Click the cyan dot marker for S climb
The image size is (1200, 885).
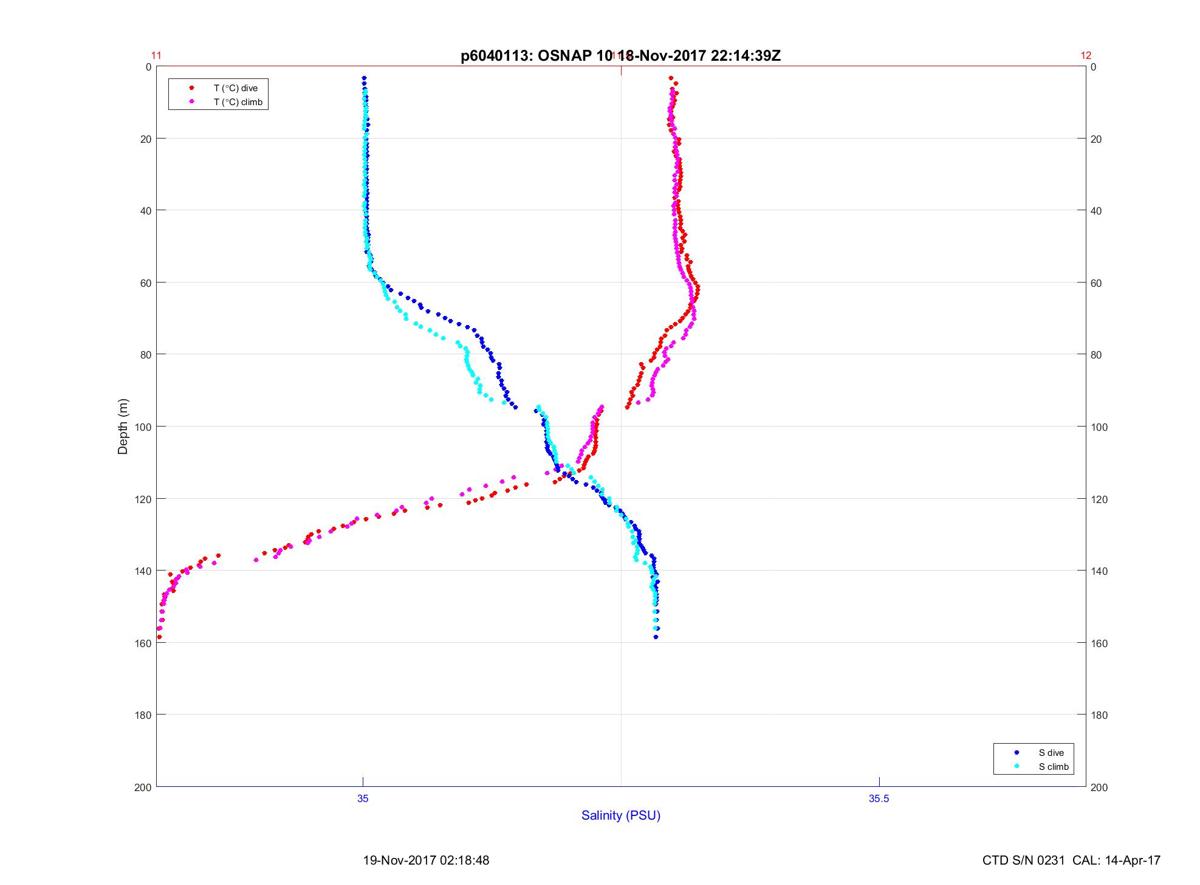(1016, 766)
